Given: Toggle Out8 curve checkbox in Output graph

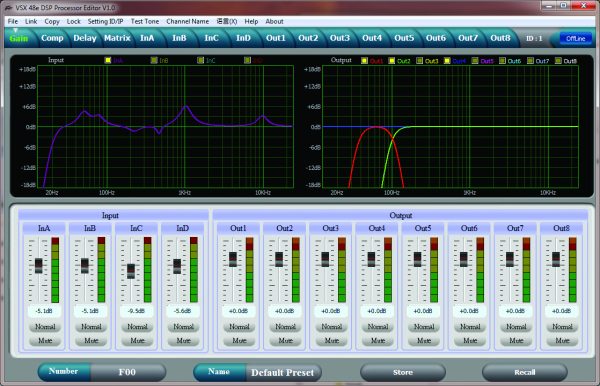Looking at the screenshot, I should tap(558, 60).
